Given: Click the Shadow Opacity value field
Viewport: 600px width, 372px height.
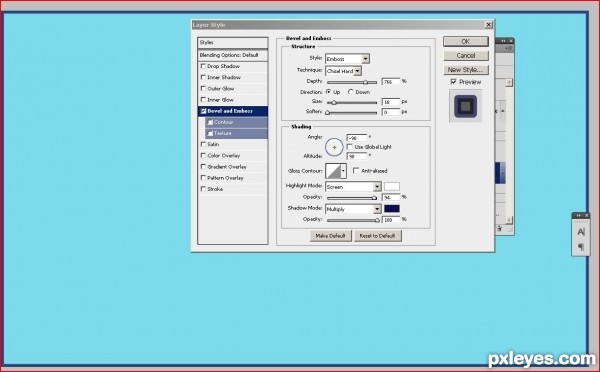Looking at the screenshot, I should [x=391, y=220].
